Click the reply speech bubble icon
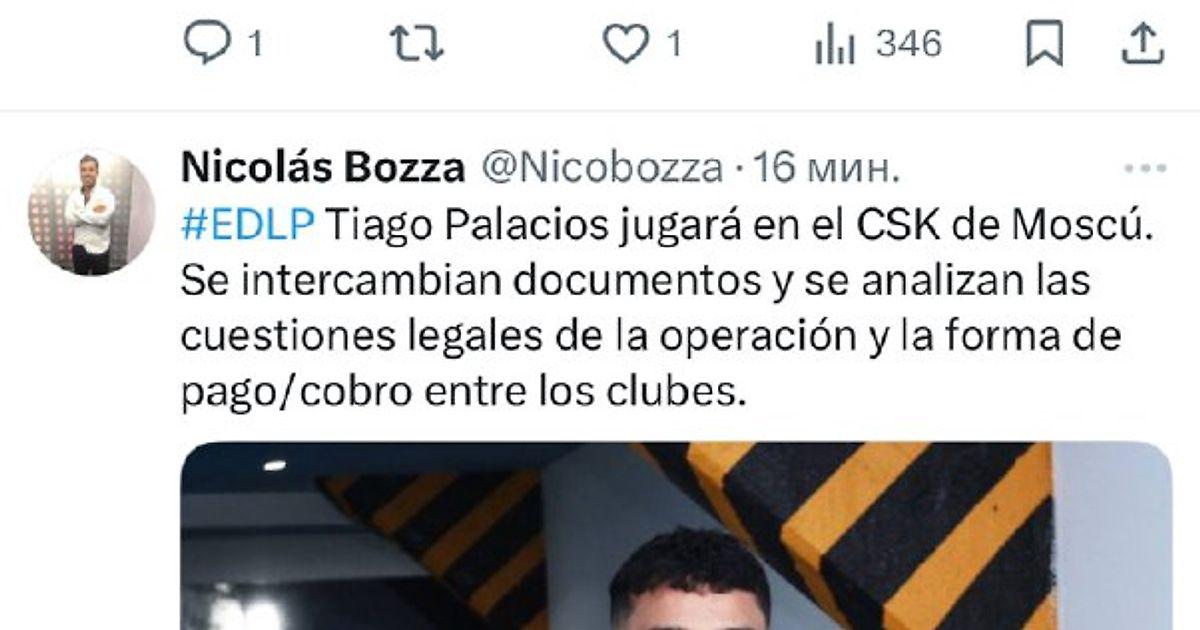Viewport: 1200px width, 630px height. pos(208,45)
